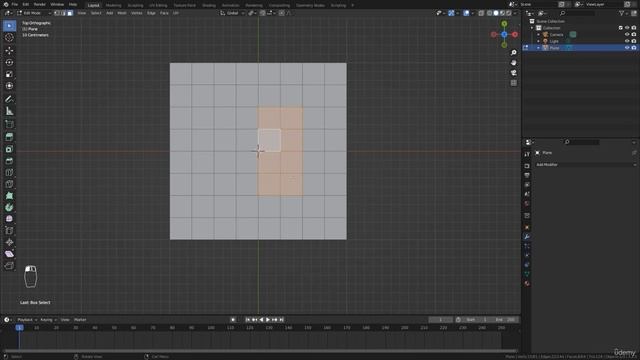The width and height of the screenshot is (640, 360).
Task: Switch to solid viewport shading
Action: pyautogui.click(x=496, y=13)
